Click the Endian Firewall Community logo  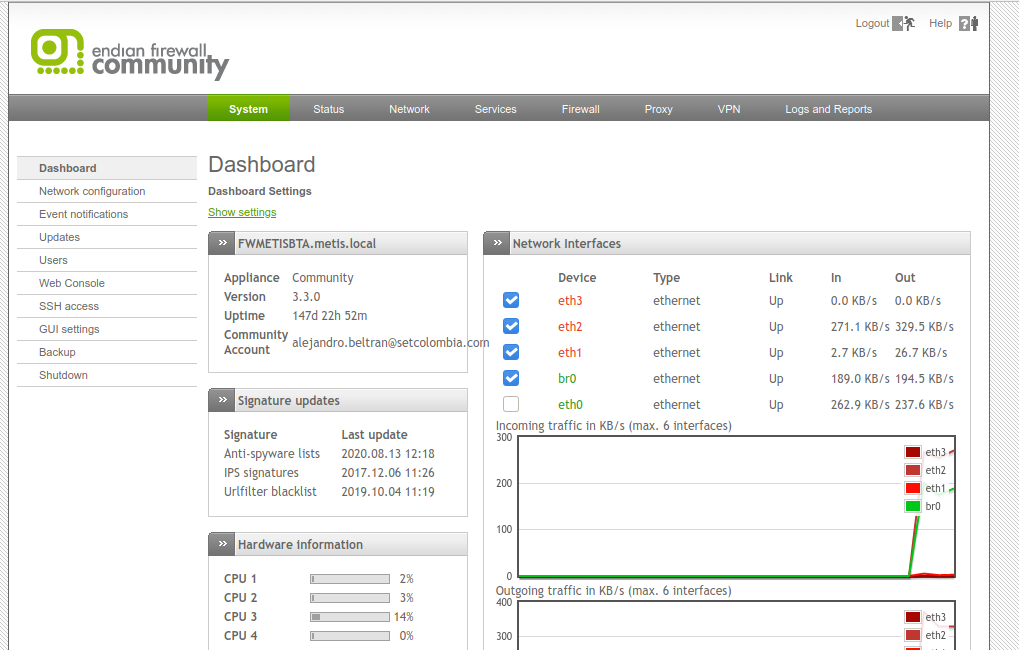coord(130,54)
